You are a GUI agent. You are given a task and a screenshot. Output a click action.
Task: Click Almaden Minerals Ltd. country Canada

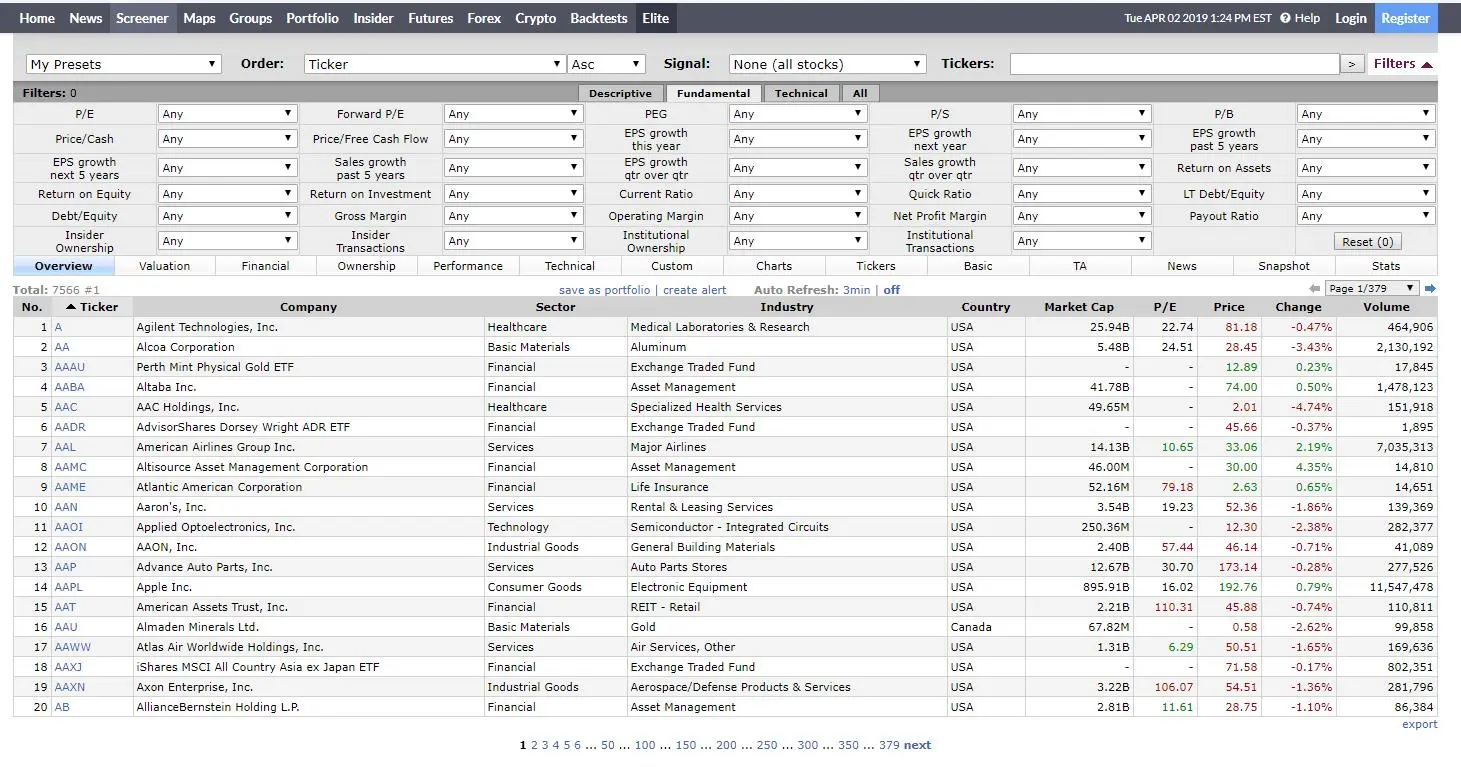(x=971, y=627)
